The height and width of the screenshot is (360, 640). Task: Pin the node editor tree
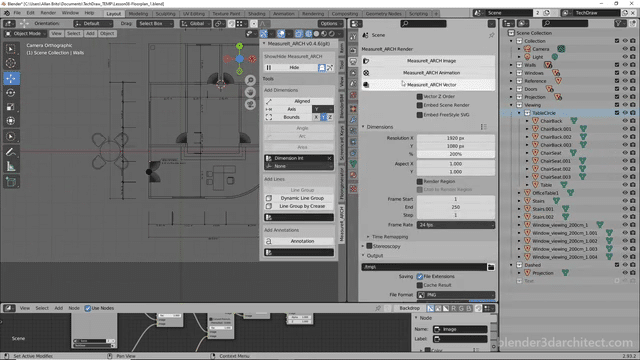coord(378,308)
